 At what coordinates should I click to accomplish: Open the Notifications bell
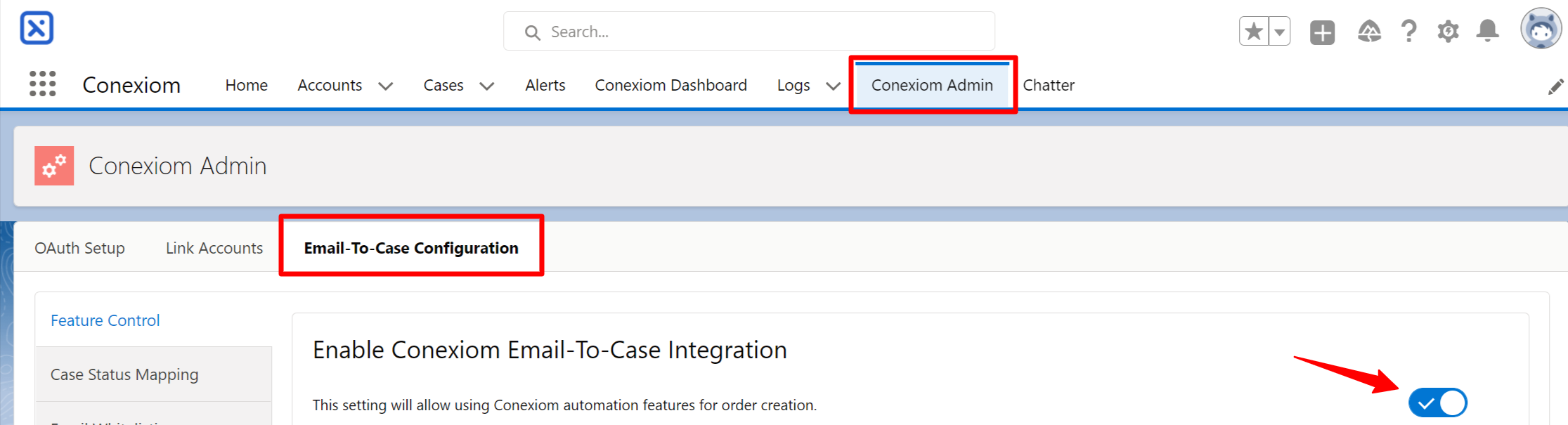[x=1487, y=31]
